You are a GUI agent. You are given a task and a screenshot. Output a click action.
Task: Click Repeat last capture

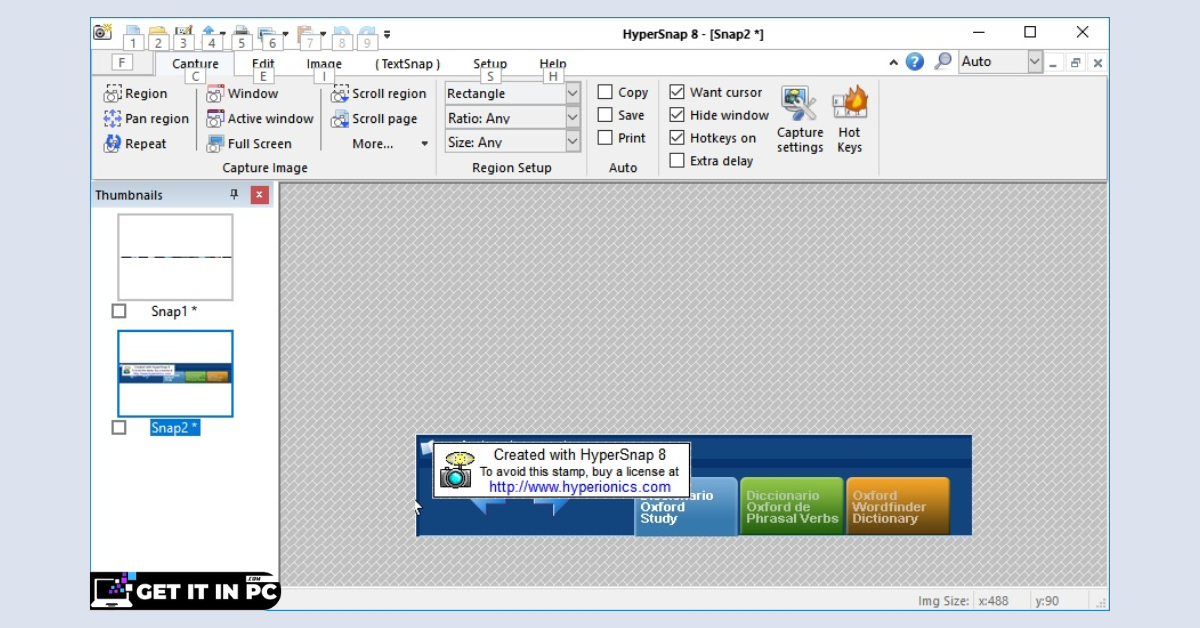click(x=135, y=143)
